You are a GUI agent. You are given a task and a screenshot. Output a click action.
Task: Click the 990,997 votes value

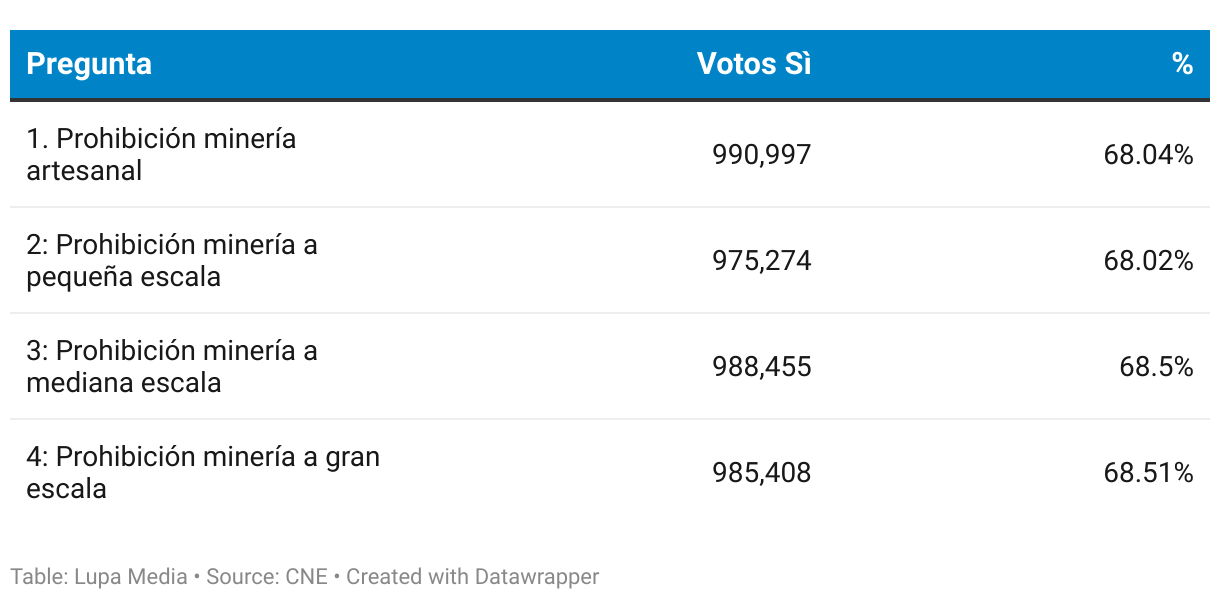pyautogui.click(x=761, y=155)
